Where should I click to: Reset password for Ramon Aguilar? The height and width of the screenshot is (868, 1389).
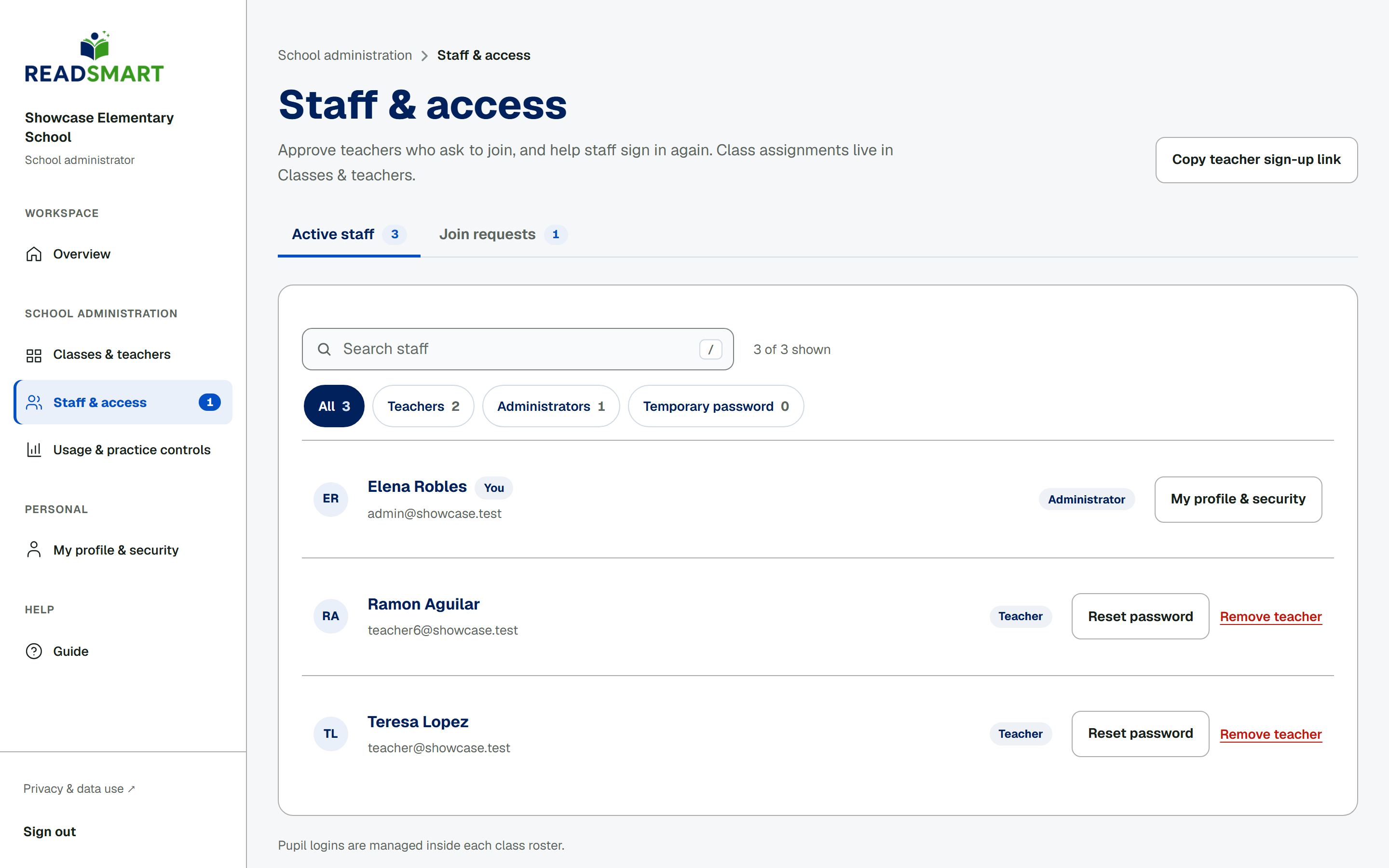pyautogui.click(x=1141, y=617)
